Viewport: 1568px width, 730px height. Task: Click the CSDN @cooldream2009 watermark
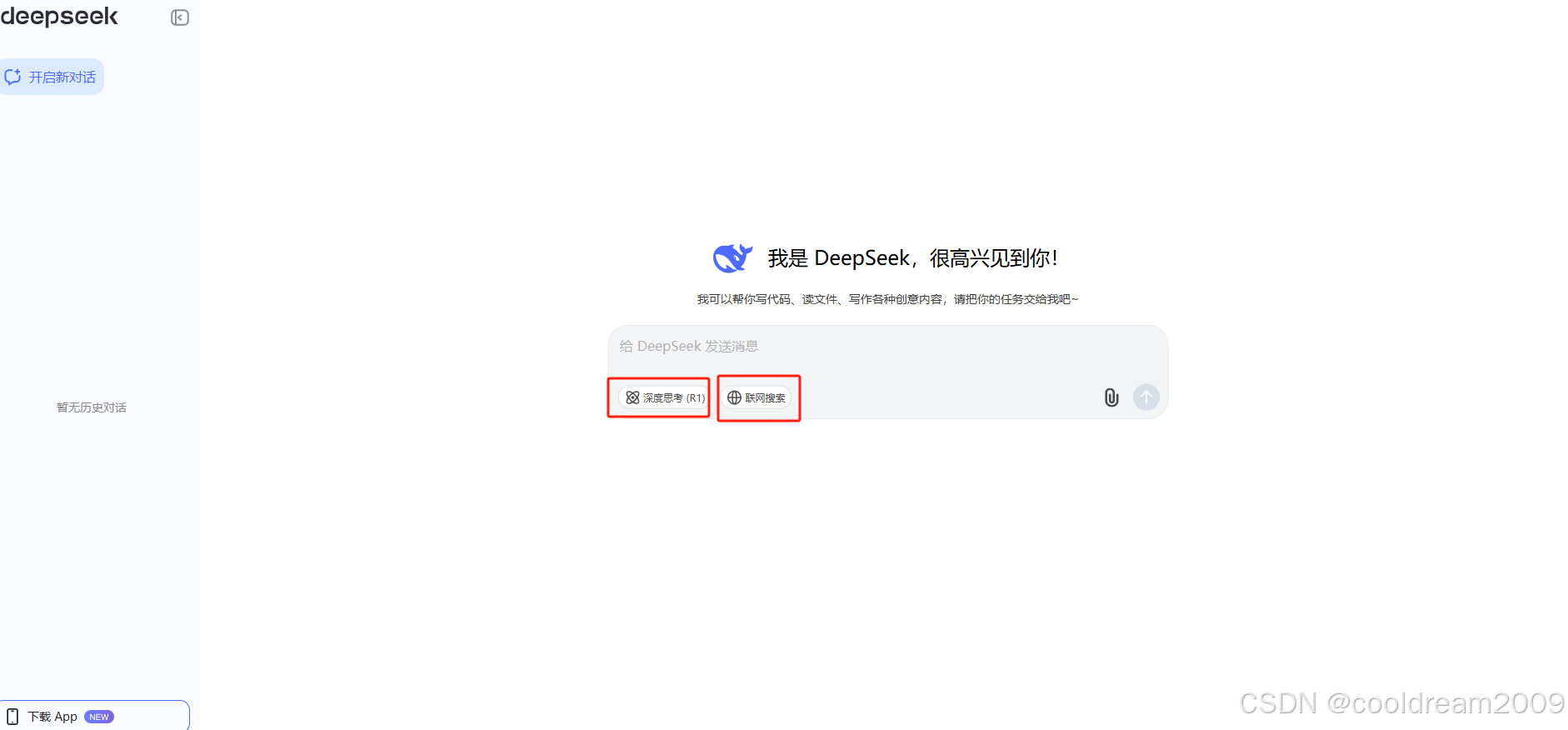tap(1401, 703)
